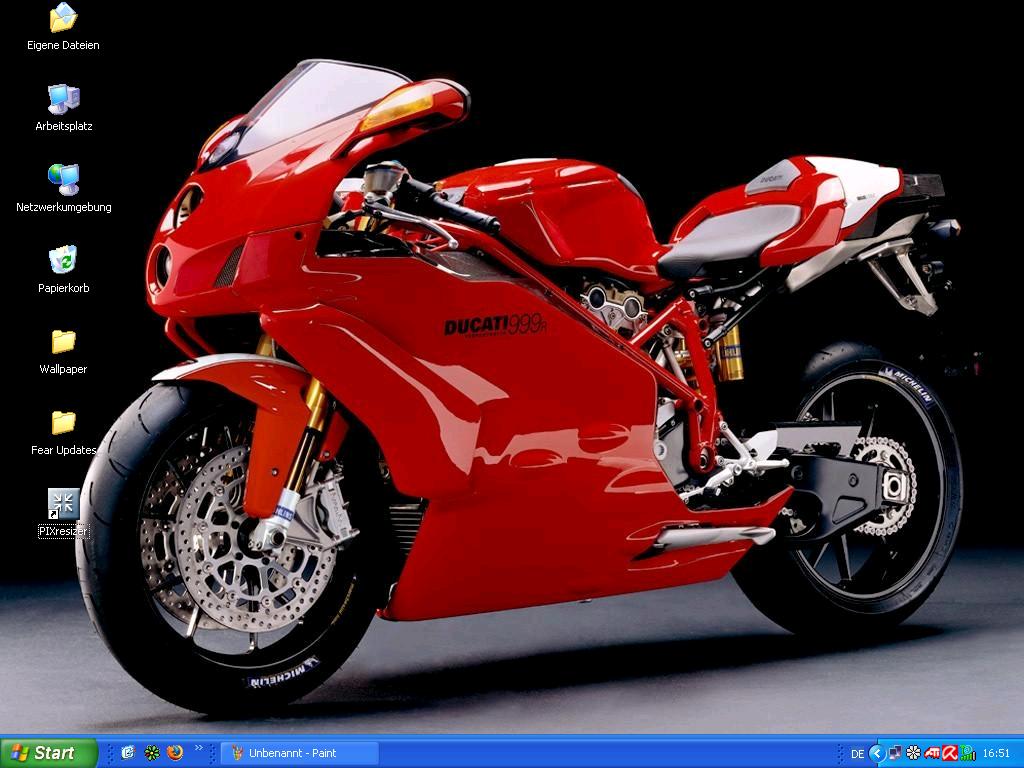Image resolution: width=1024 pixels, height=768 pixels.
Task: Click the ATI tray icon
Action: (931, 753)
